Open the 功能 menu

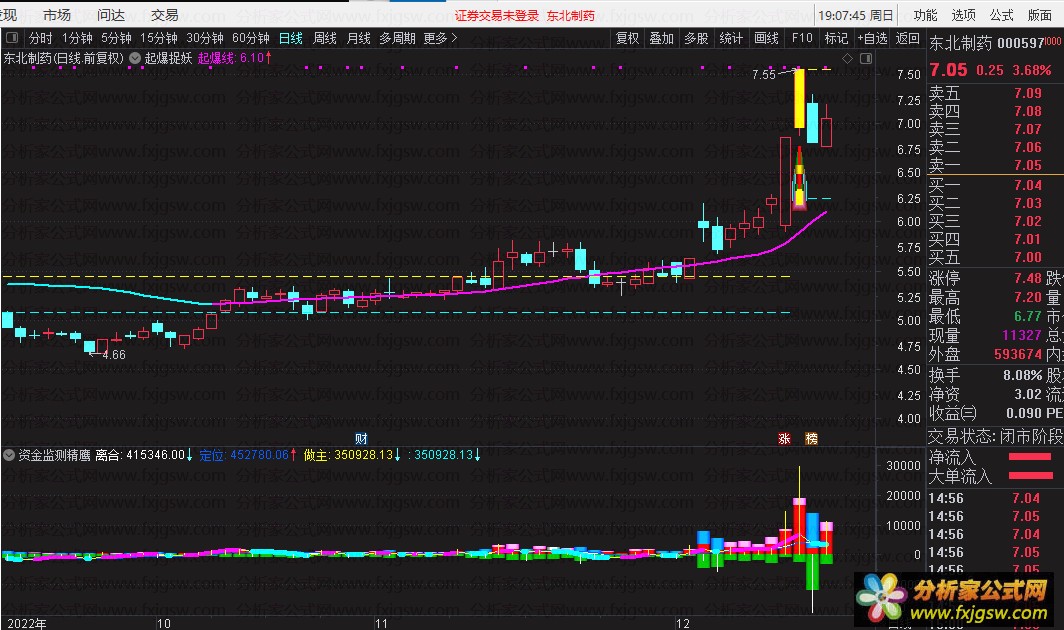click(925, 15)
